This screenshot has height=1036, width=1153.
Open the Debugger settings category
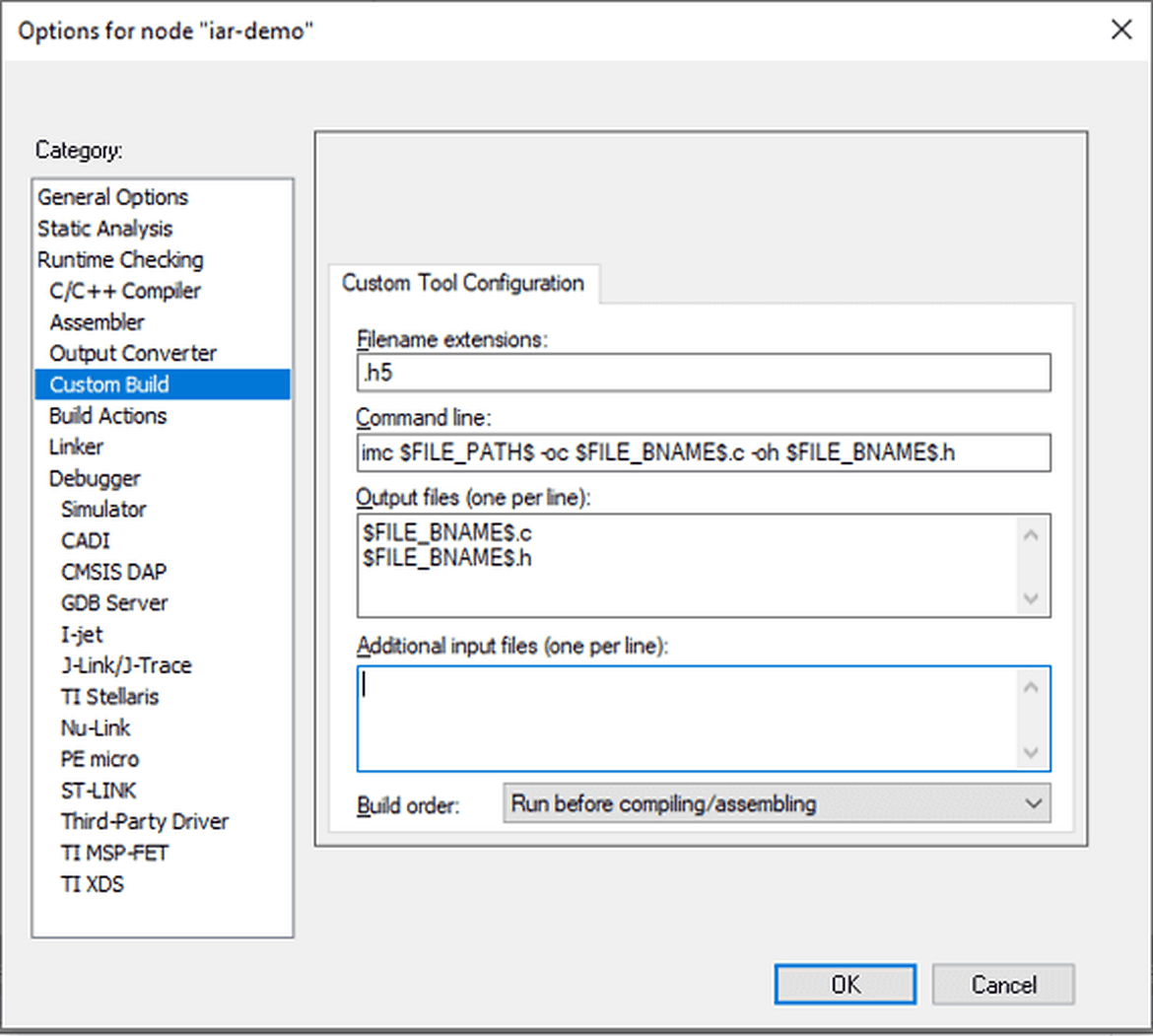pyautogui.click(x=95, y=478)
